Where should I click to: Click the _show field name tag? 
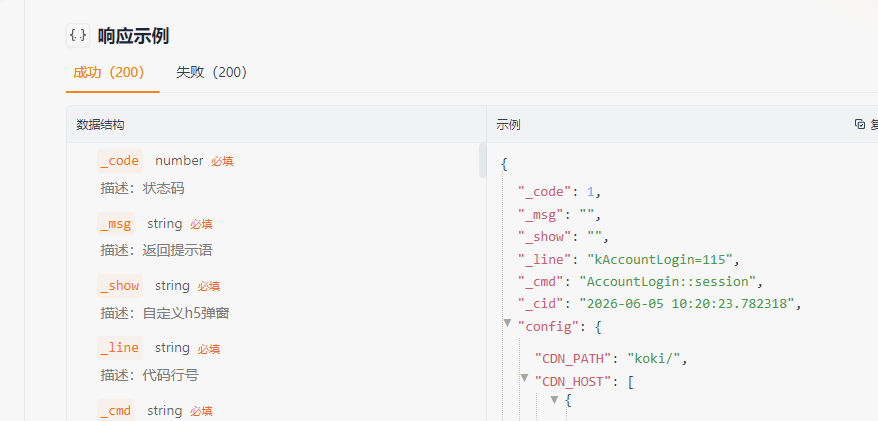click(120, 286)
